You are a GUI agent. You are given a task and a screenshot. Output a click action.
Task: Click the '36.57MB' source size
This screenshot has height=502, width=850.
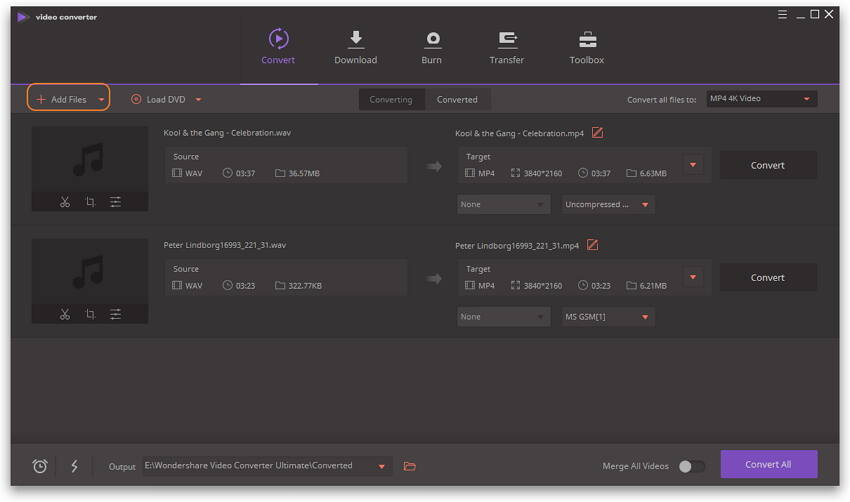(x=304, y=173)
